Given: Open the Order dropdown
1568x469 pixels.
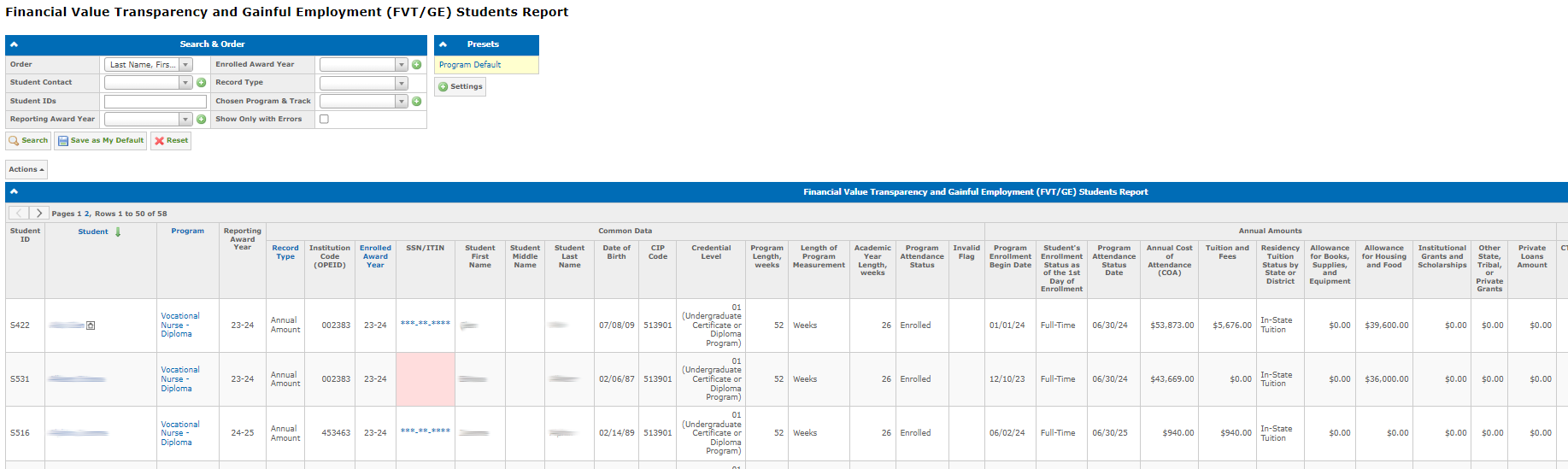Looking at the screenshot, I should click(x=149, y=65).
